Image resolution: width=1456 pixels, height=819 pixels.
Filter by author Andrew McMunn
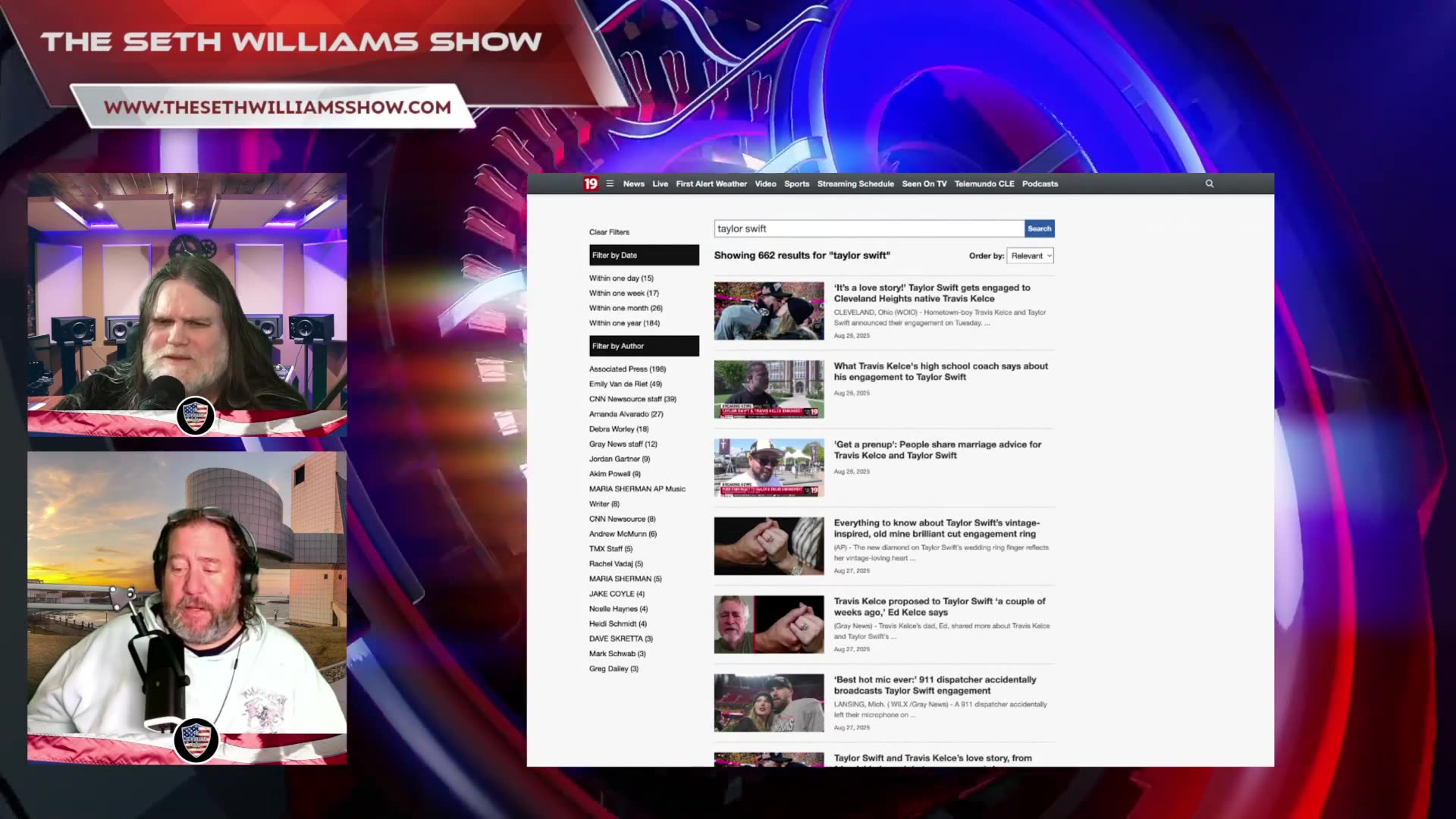pyautogui.click(x=623, y=534)
